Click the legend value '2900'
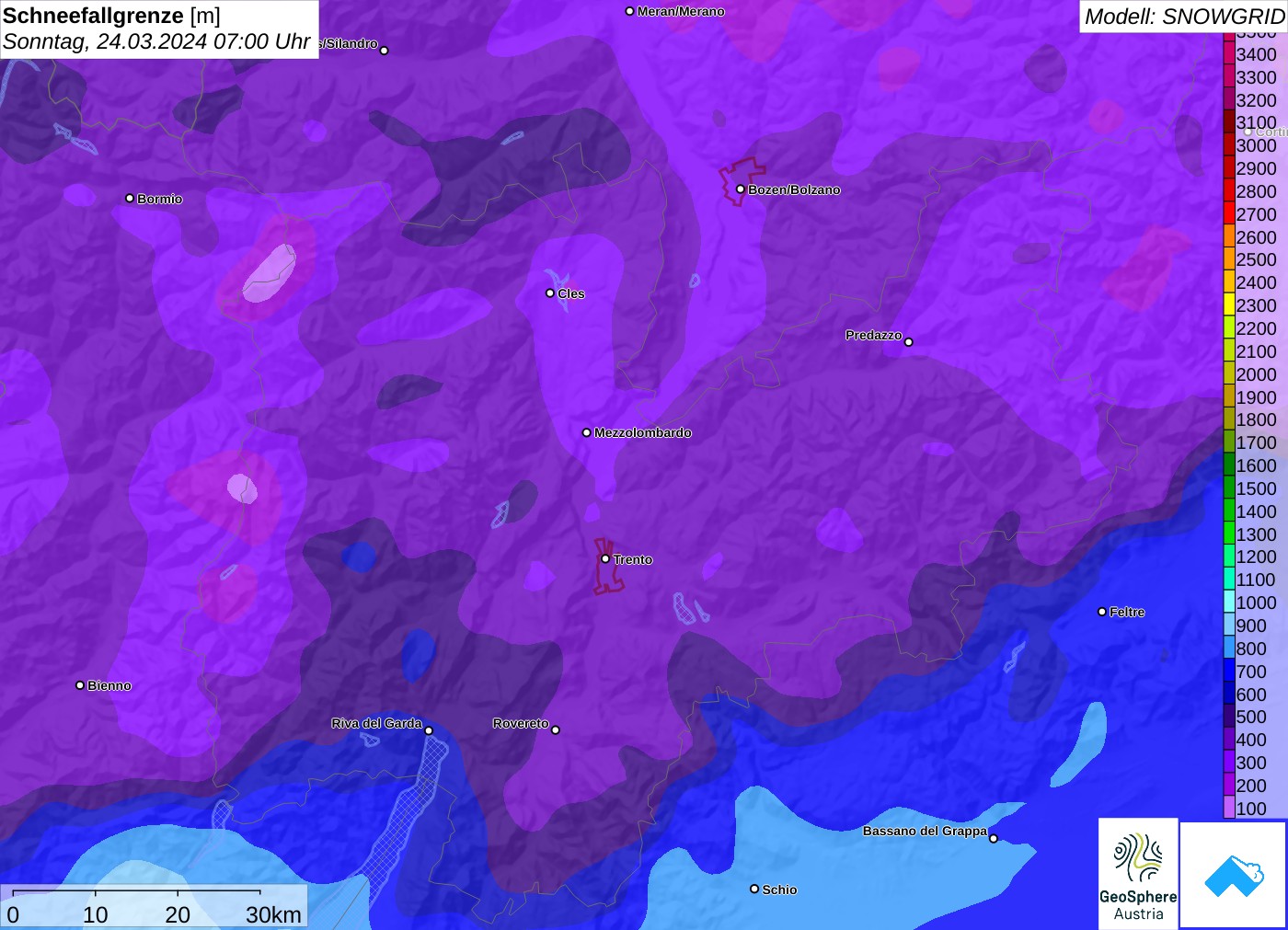The image size is (1288, 930). coord(1256,168)
